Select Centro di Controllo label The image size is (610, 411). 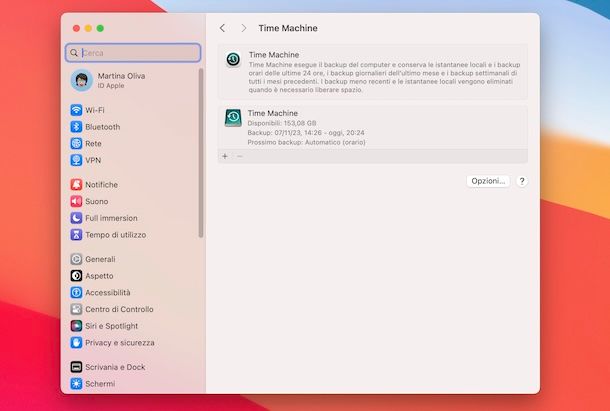pyautogui.click(x=119, y=309)
